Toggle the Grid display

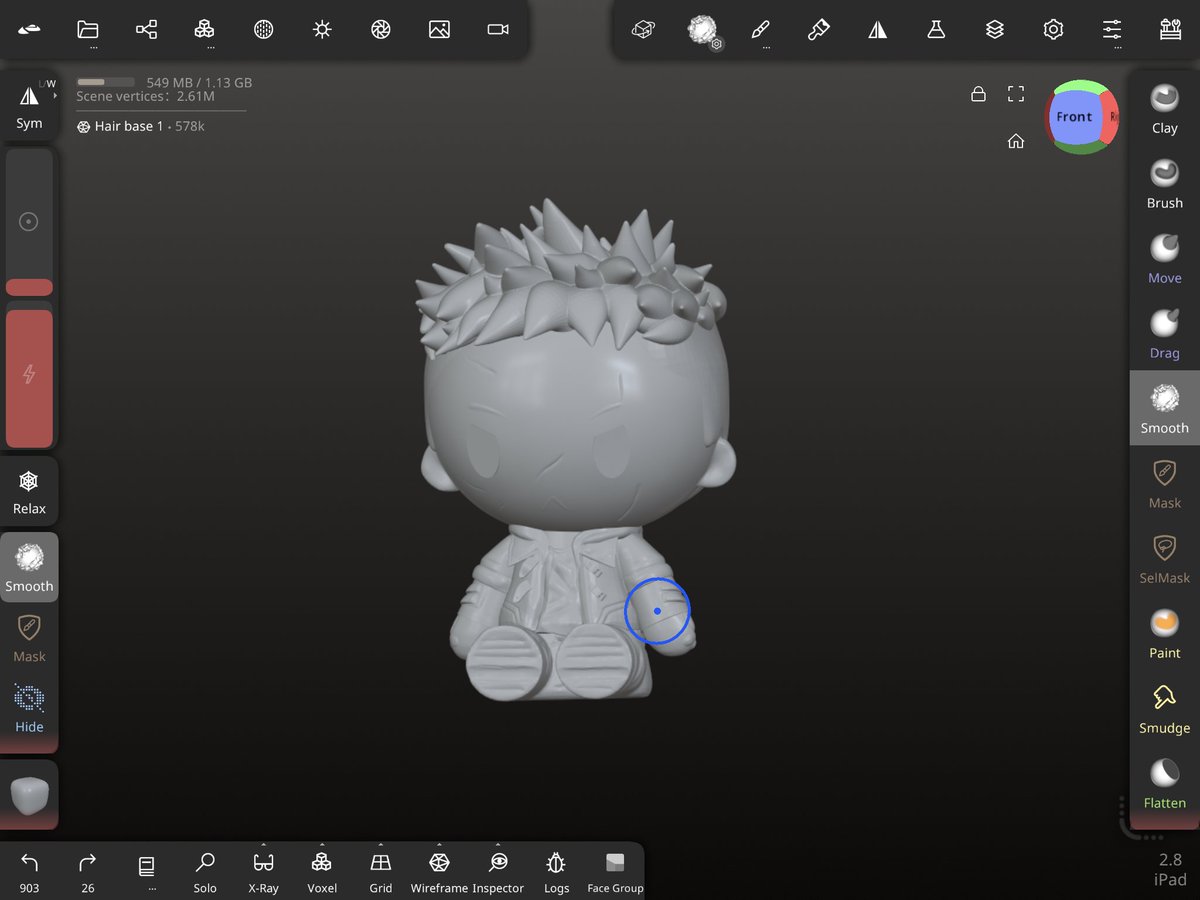[380, 872]
